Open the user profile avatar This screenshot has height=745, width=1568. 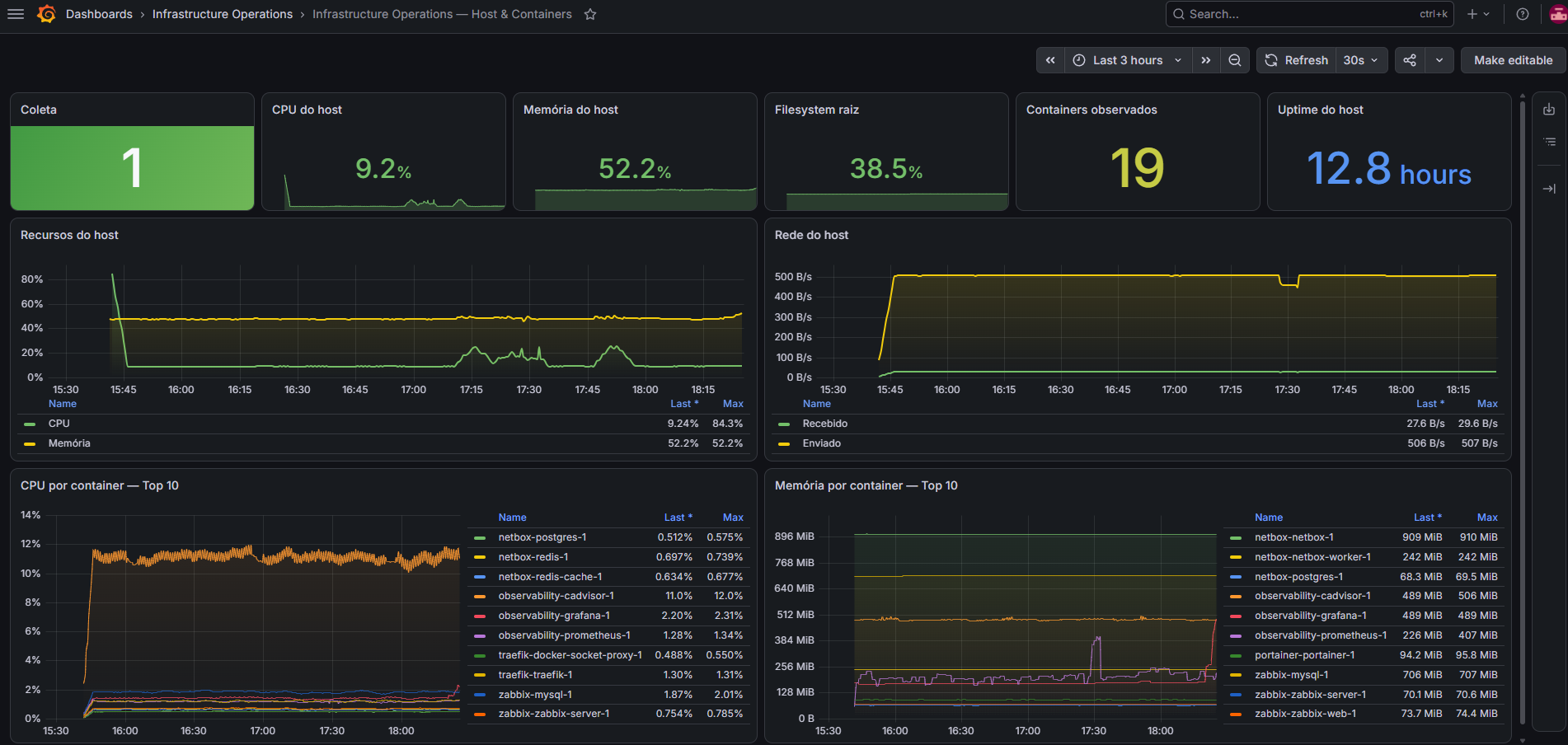tap(1557, 14)
